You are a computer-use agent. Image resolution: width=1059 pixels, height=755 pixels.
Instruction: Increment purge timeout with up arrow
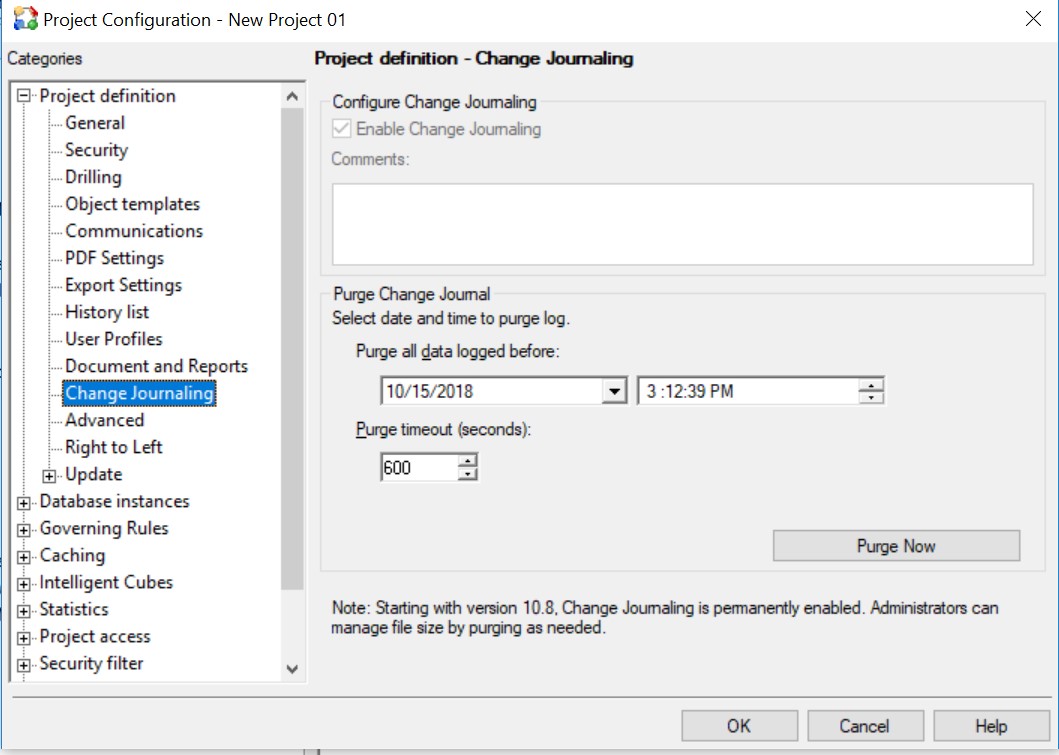pos(467,461)
